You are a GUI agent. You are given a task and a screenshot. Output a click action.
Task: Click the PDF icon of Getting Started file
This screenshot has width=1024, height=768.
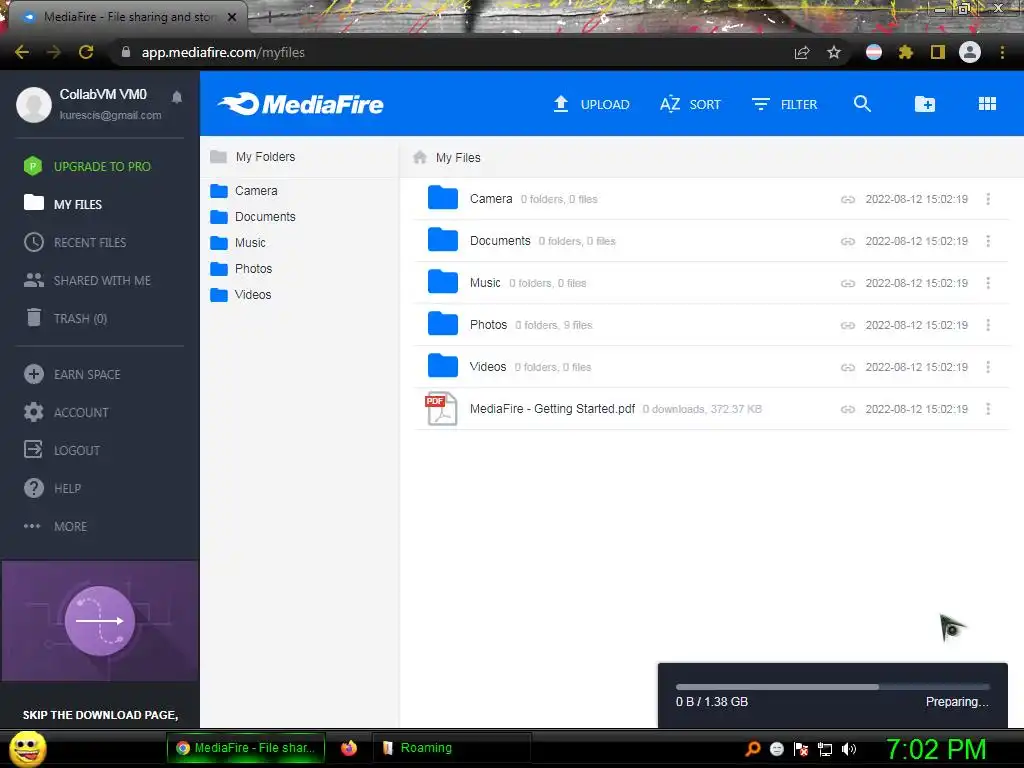441,409
